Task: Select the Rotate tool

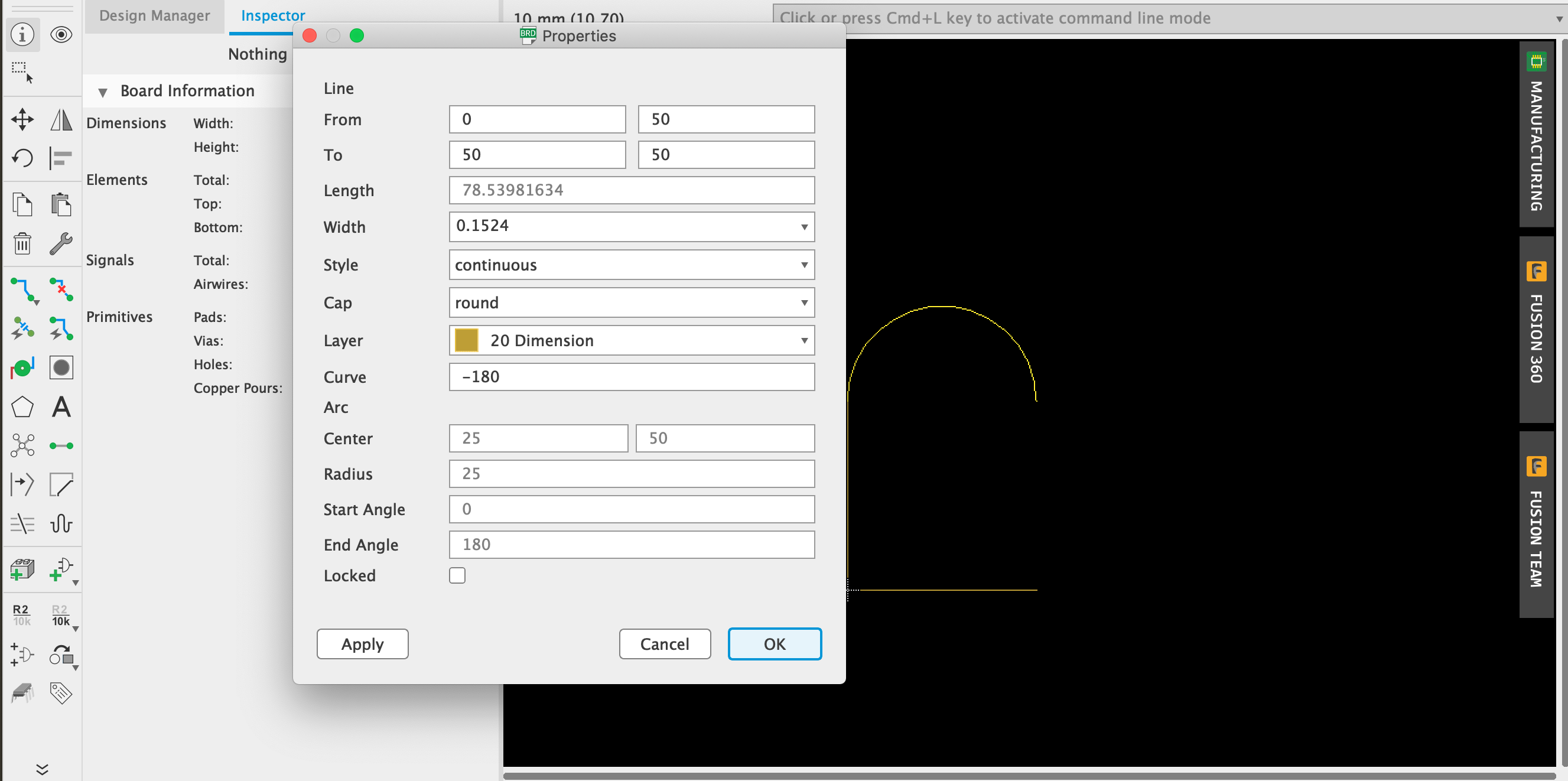Action: click(x=22, y=158)
